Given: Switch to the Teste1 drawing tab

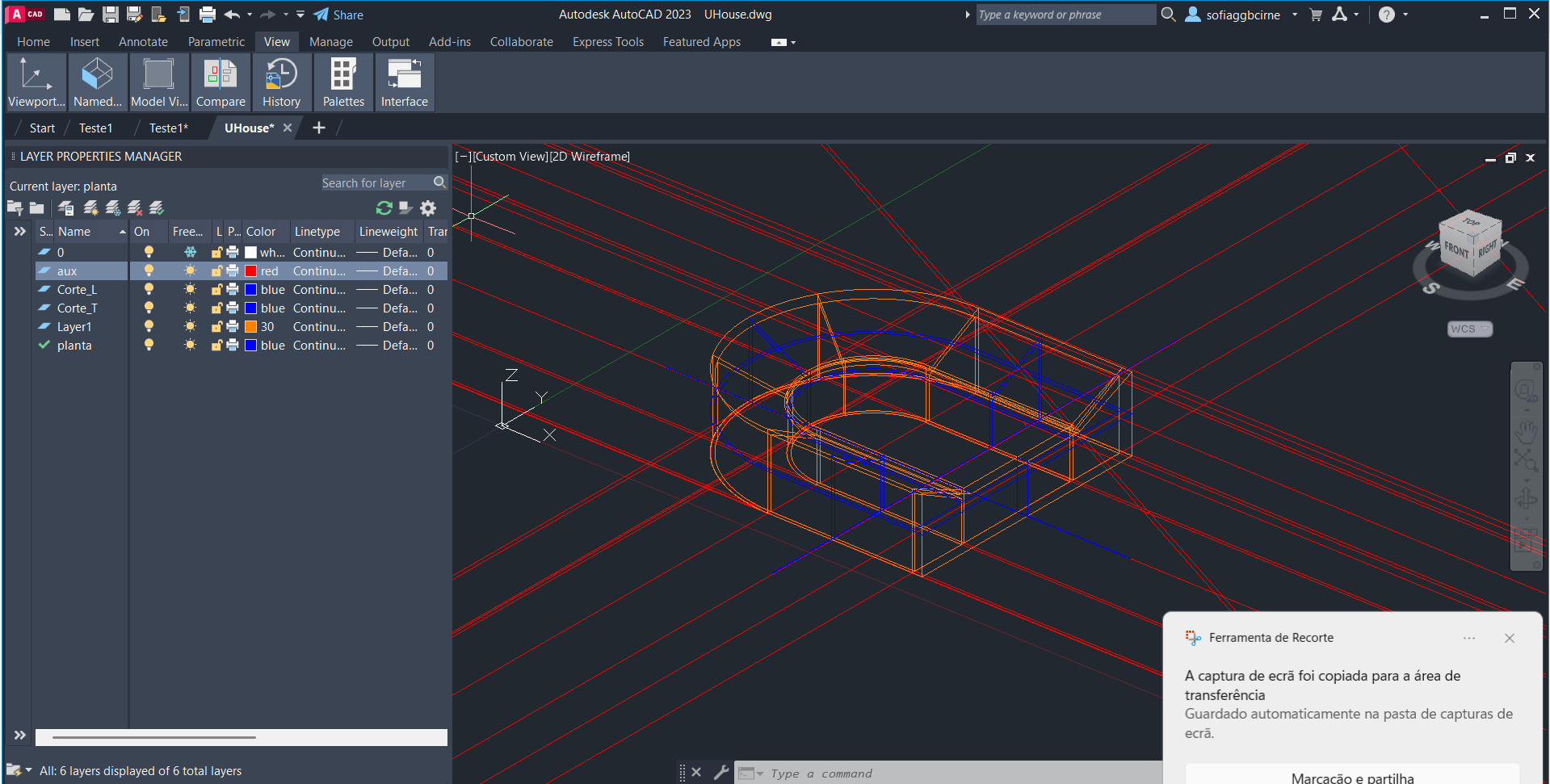Looking at the screenshot, I should point(95,128).
